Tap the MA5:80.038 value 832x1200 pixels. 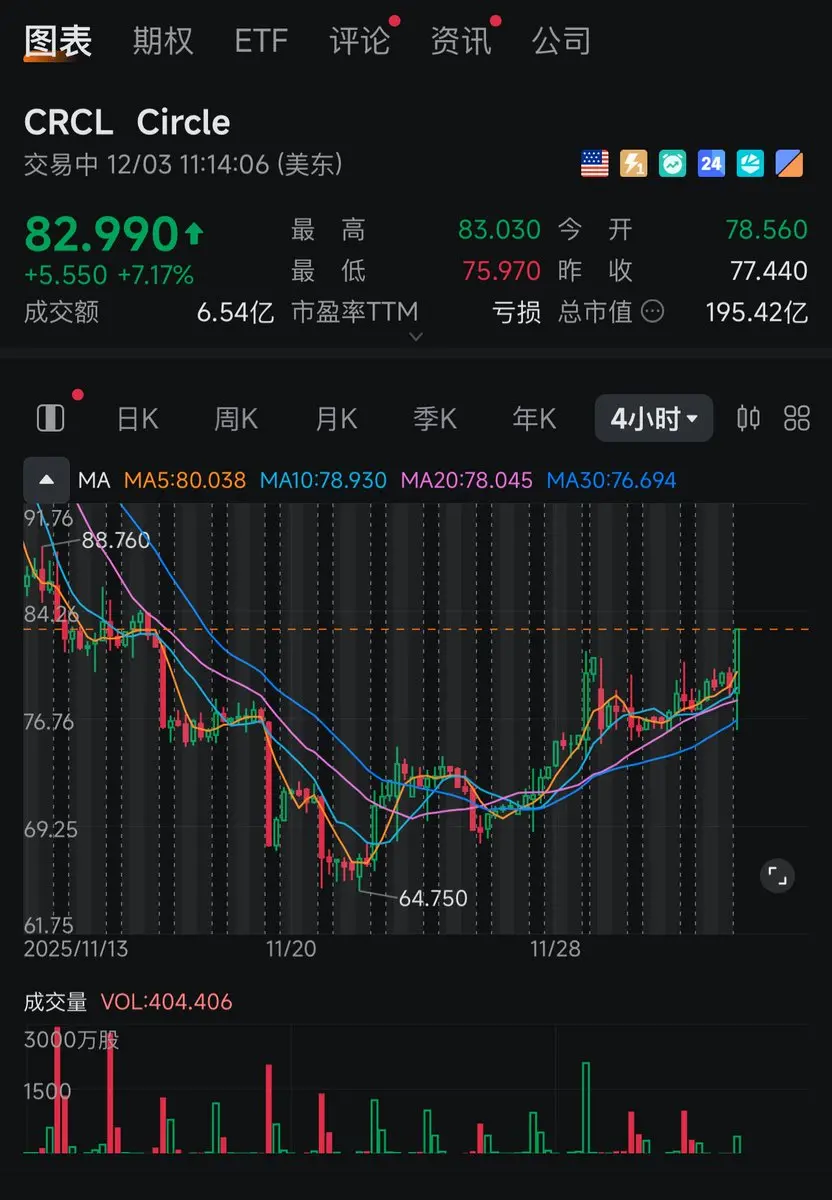pyautogui.click(x=185, y=480)
